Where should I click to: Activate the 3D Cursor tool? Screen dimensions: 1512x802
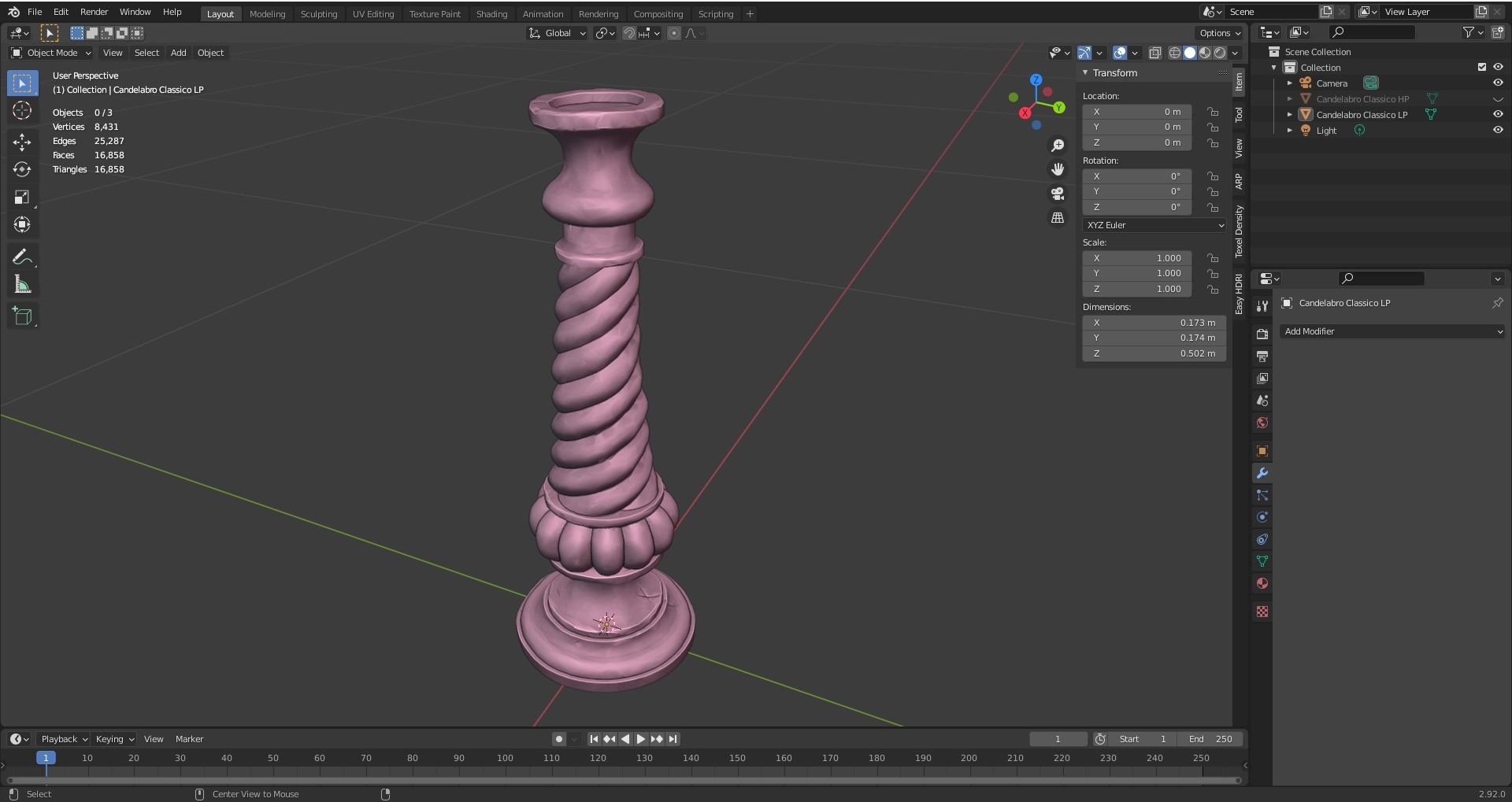tap(22, 110)
